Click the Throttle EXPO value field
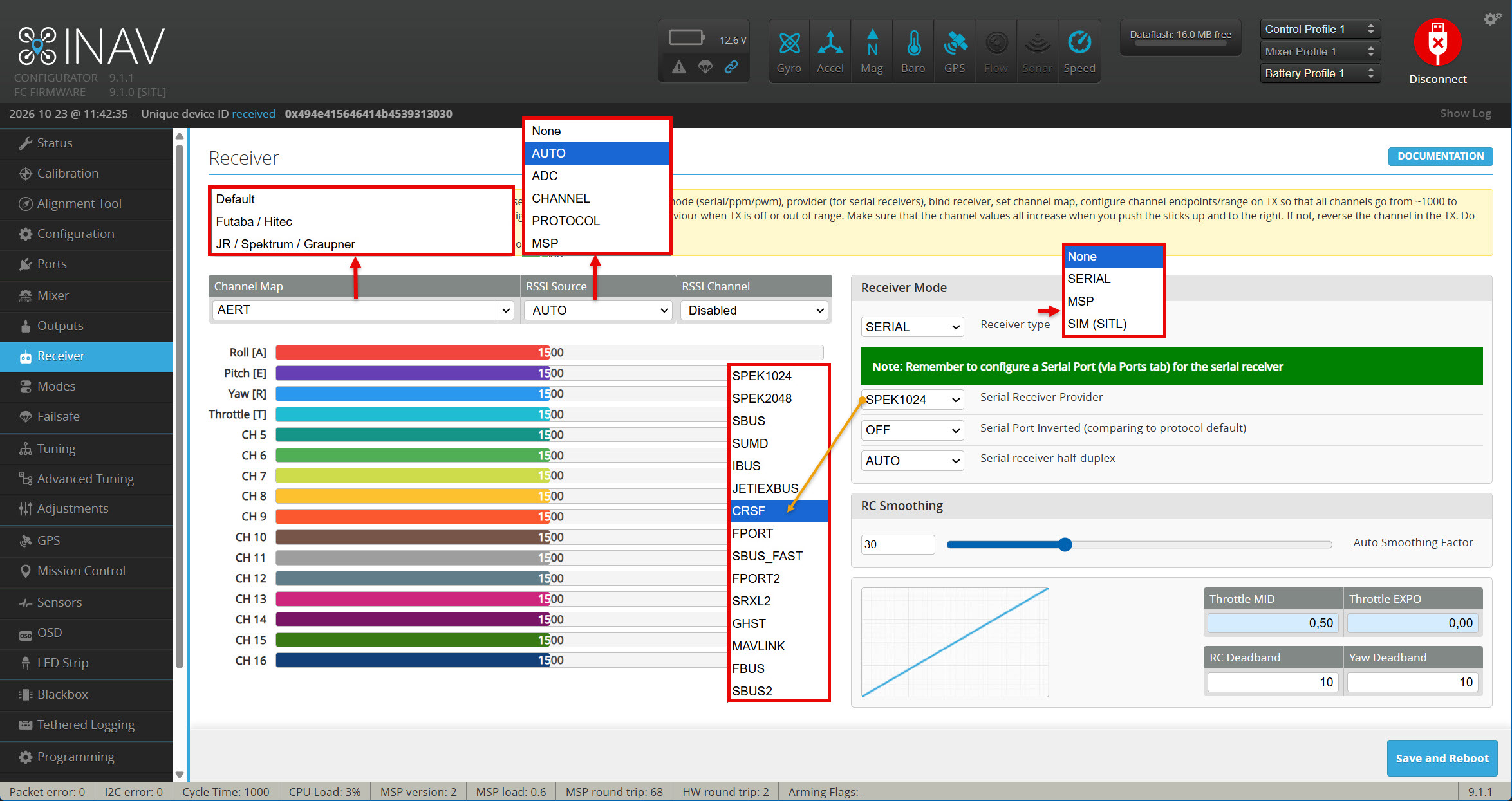 point(1412,623)
